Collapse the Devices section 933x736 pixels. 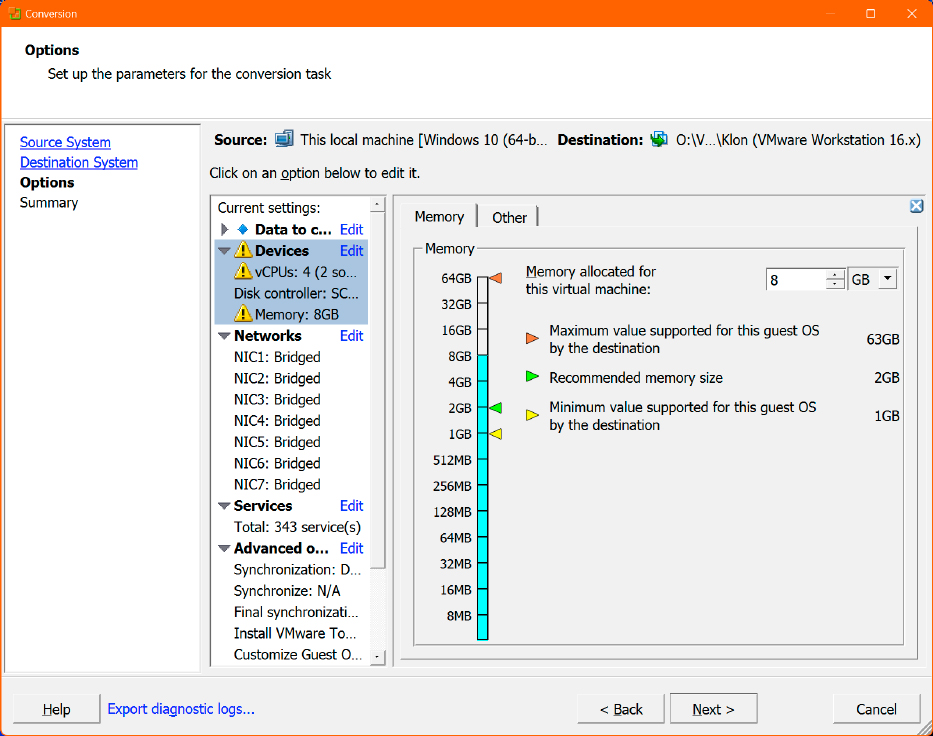(224, 251)
